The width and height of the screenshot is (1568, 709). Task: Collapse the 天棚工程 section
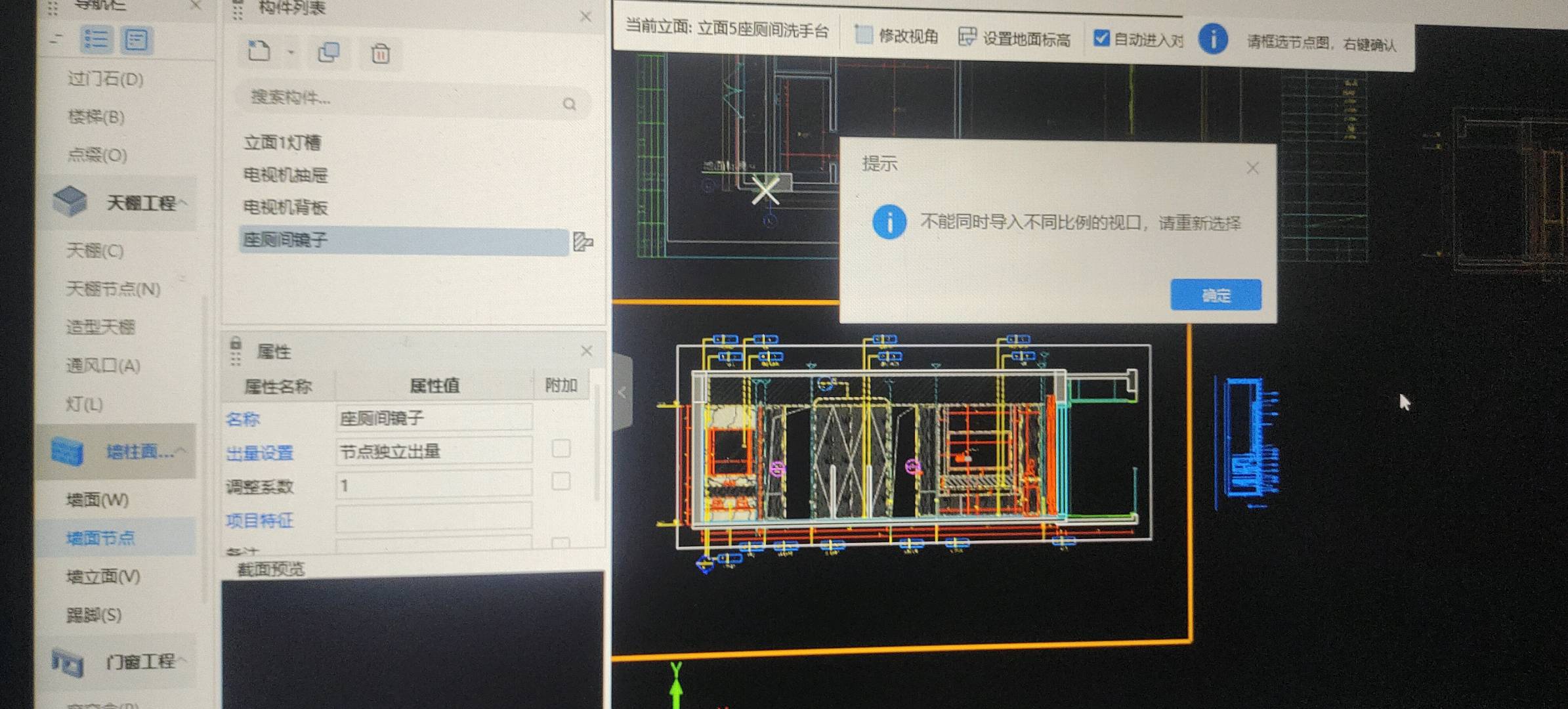[x=183, y=203]
